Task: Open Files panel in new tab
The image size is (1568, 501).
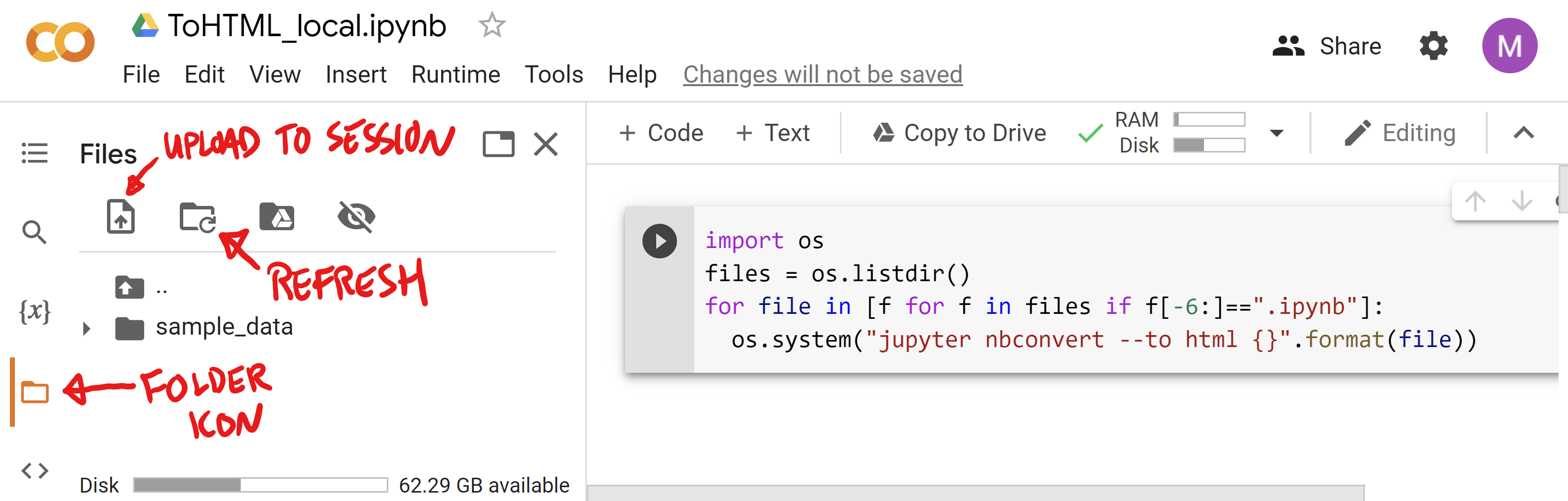Action: click(x=499, y=144)
